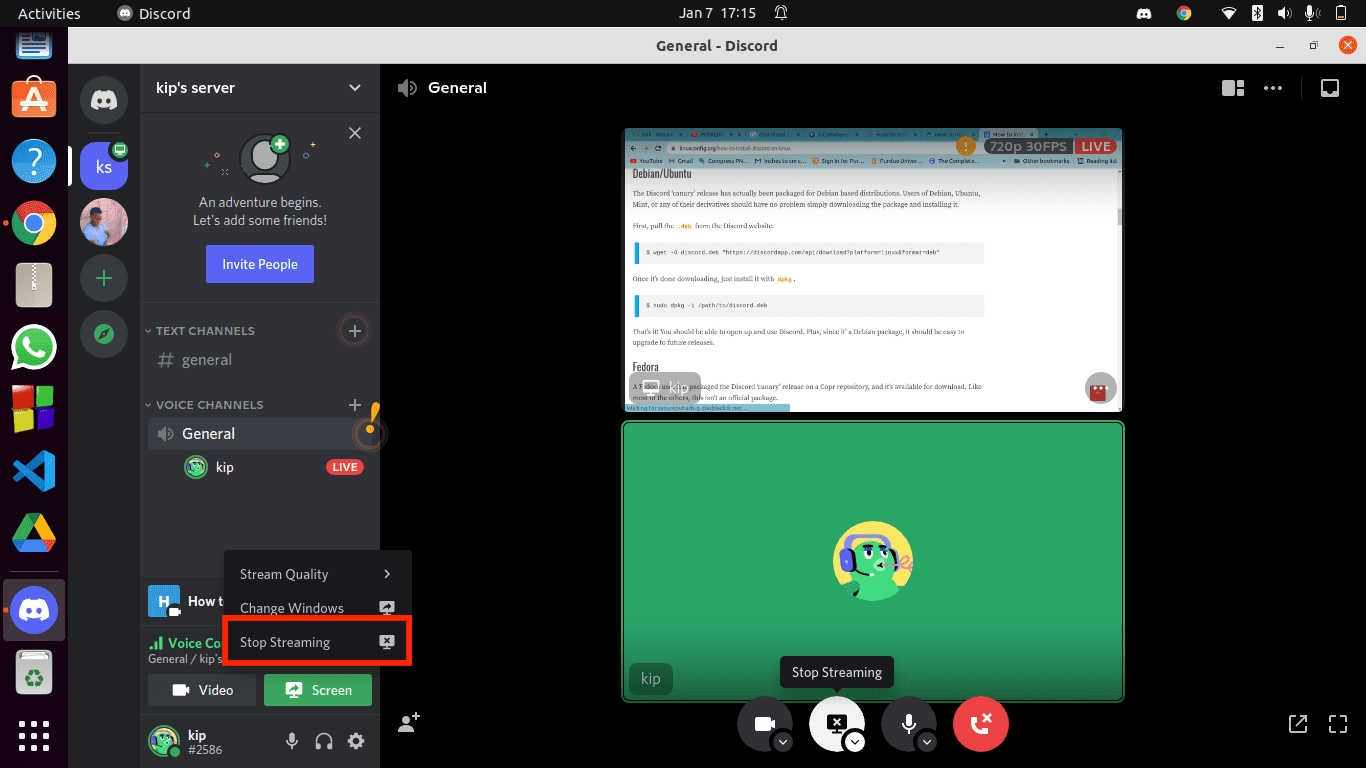The image size is (1366, 768).
Task: Mute microphone in call controls
Action: coord(909,724)
